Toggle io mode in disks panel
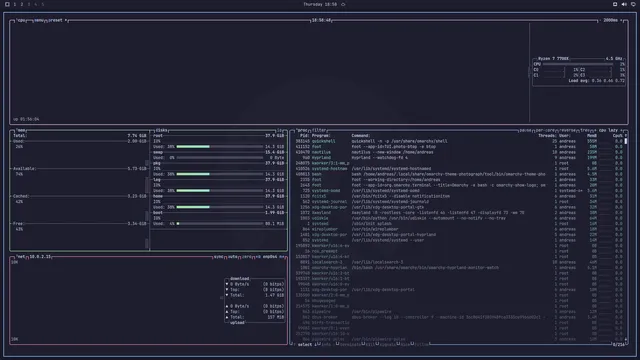 point(280,130)
